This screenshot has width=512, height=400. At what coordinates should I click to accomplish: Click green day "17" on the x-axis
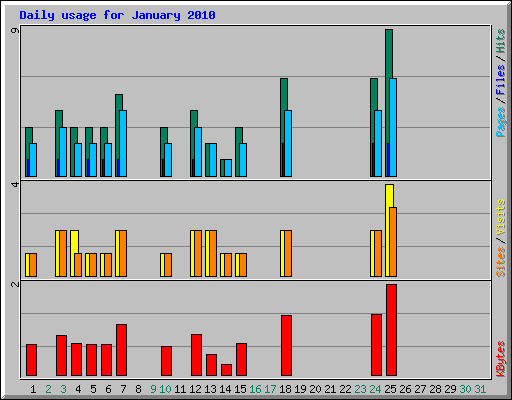tap(270, 389)
